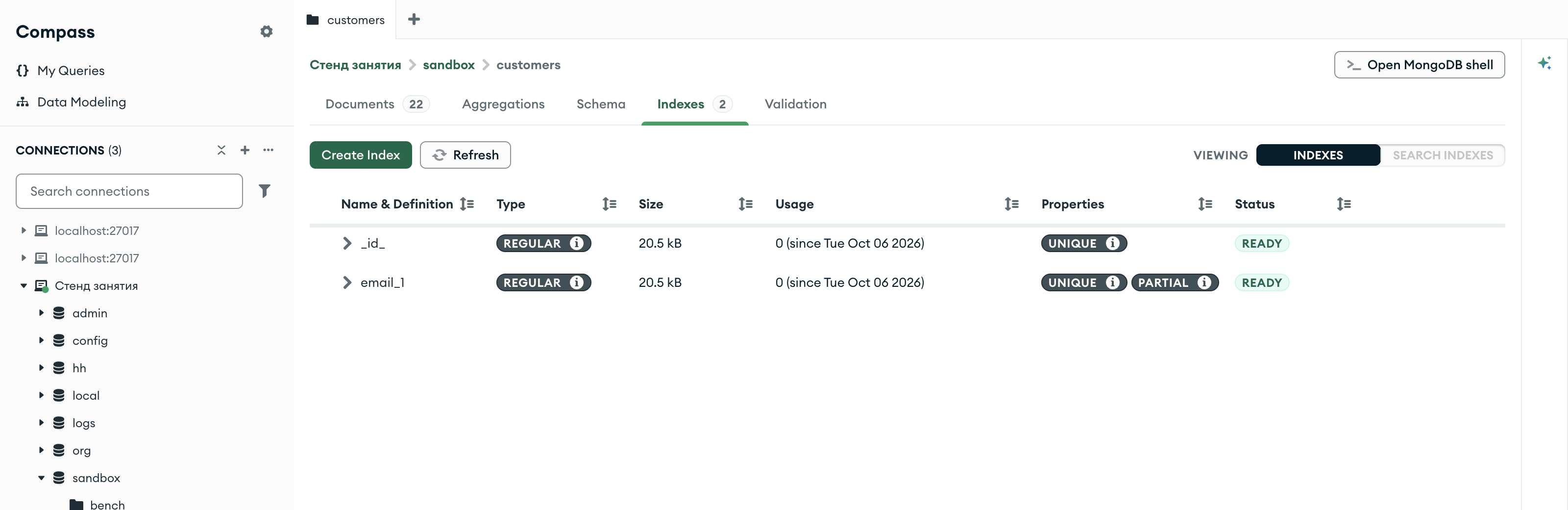Expand the admin database
This screenshot has width=1568, height=510.
click(x=41, y=313)
